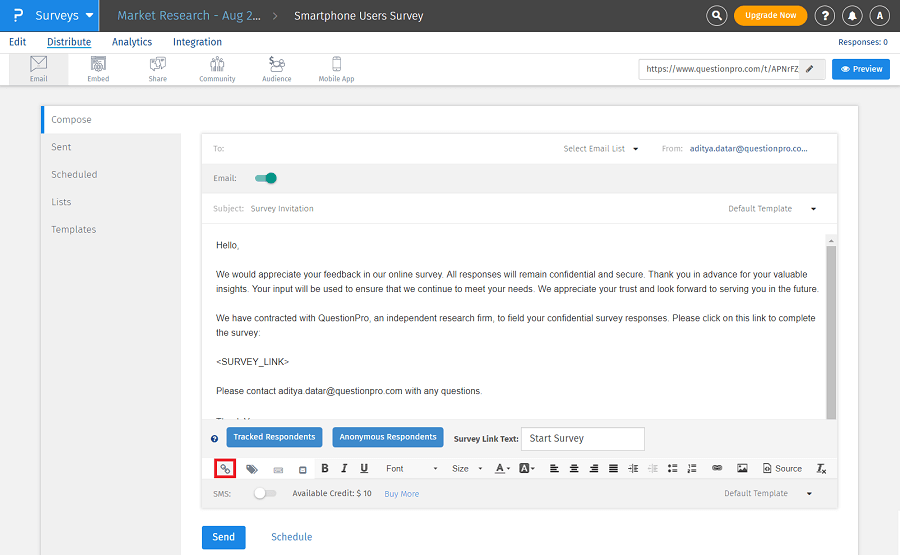Click the insert image icon
The width and height of the screenshot is (900, 555).
(742, 468)
